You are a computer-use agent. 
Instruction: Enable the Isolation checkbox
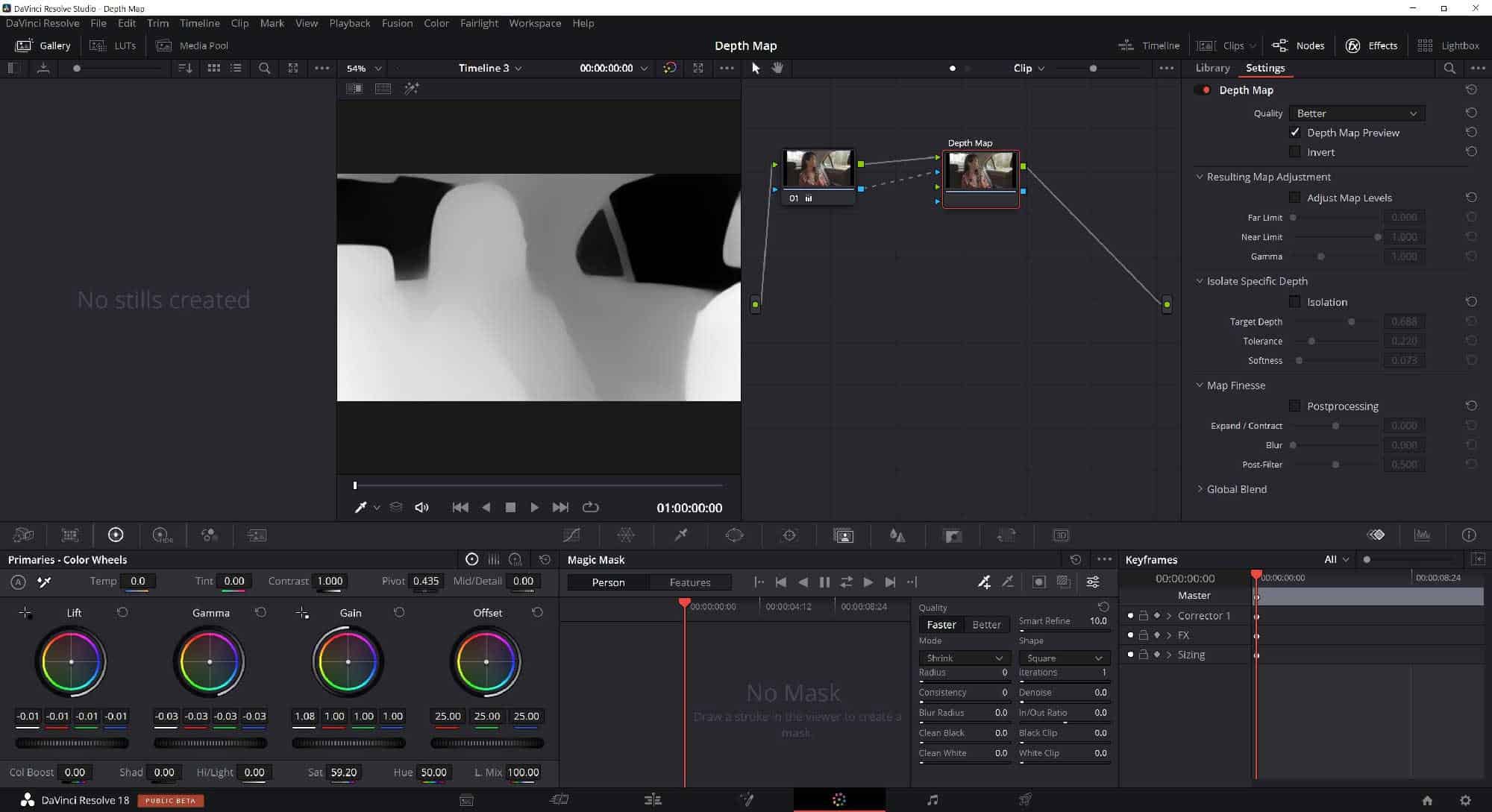(x=1295, y=302)
